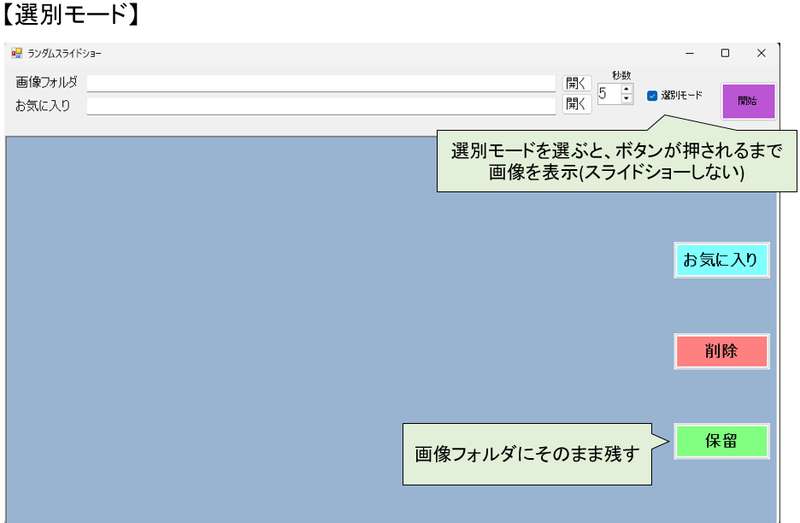Viewport: 800px width, 523px height.
Task: Increase 秒数 with the up arrow
Action: (627, 88)
